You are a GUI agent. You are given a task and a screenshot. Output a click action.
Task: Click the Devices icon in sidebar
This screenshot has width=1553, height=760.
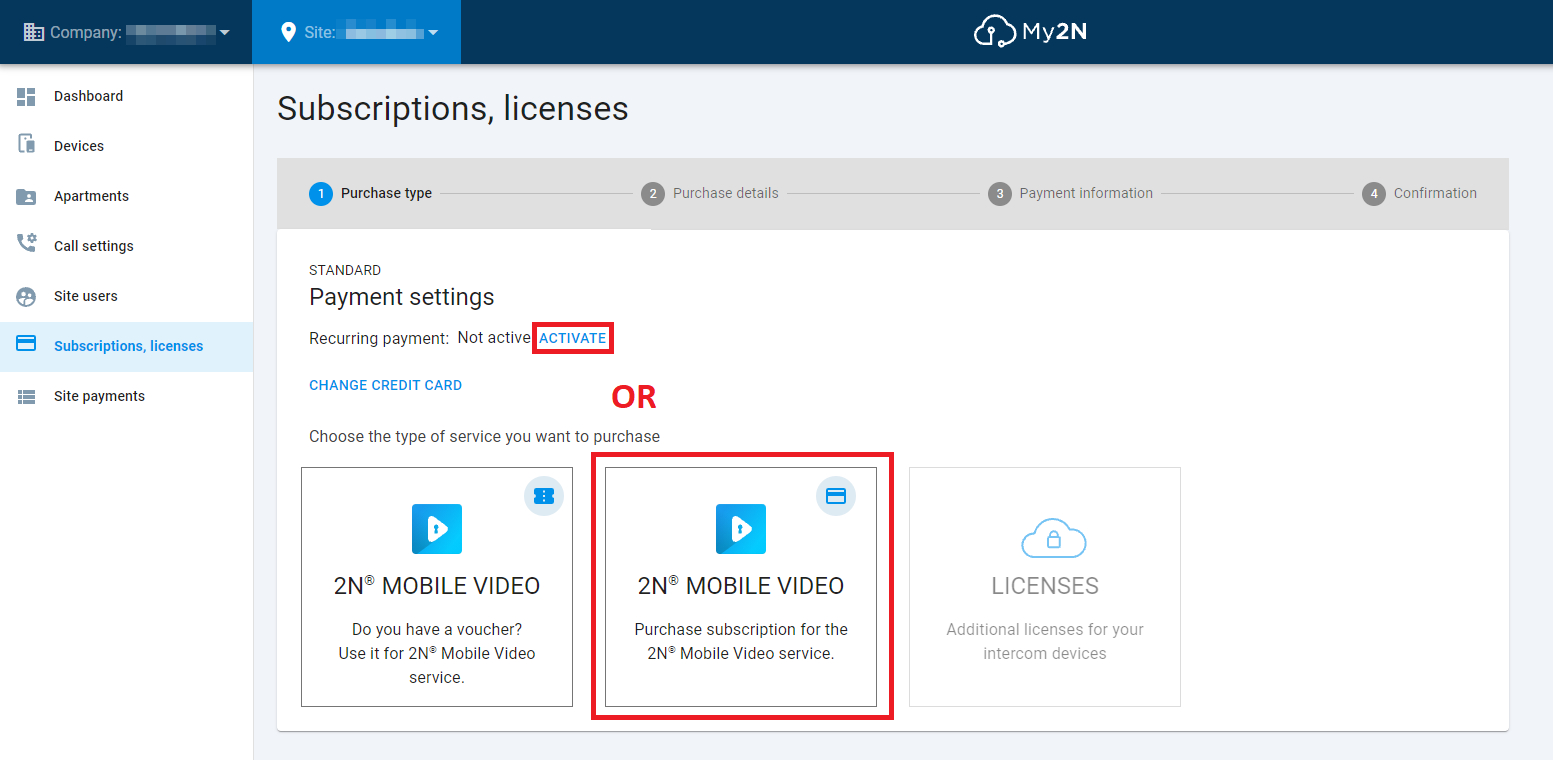[x=27, y=145]
